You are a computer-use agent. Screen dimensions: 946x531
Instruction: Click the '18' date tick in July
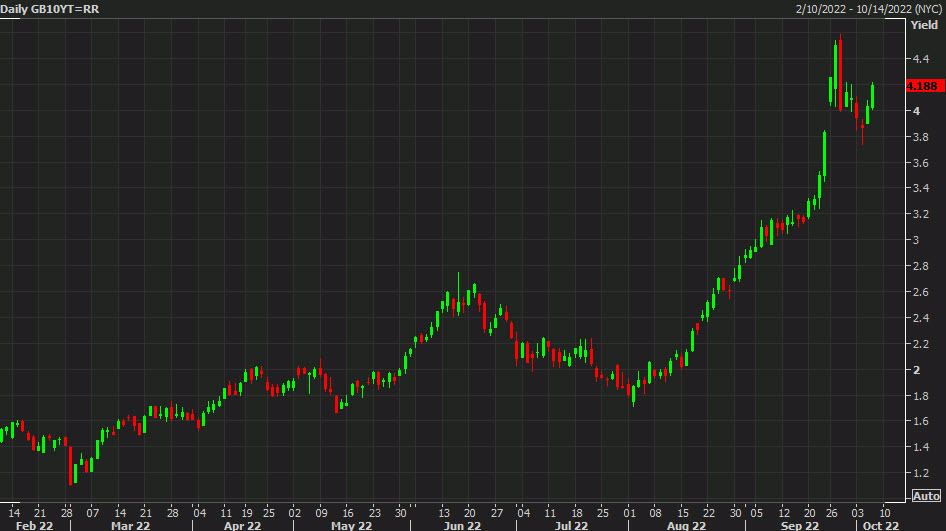pyautogui.click(x=577, y=513)
